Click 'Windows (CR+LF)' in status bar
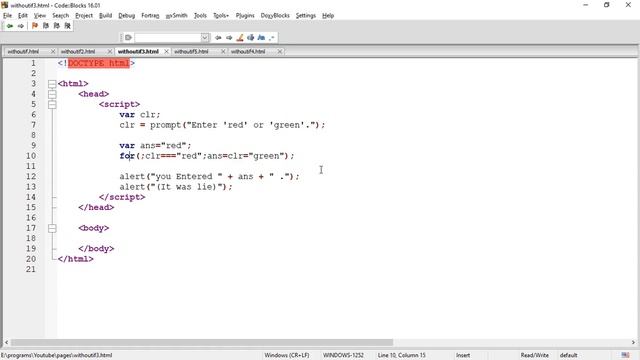The height and width of the screenshot is (360, 640). [287, 355]
